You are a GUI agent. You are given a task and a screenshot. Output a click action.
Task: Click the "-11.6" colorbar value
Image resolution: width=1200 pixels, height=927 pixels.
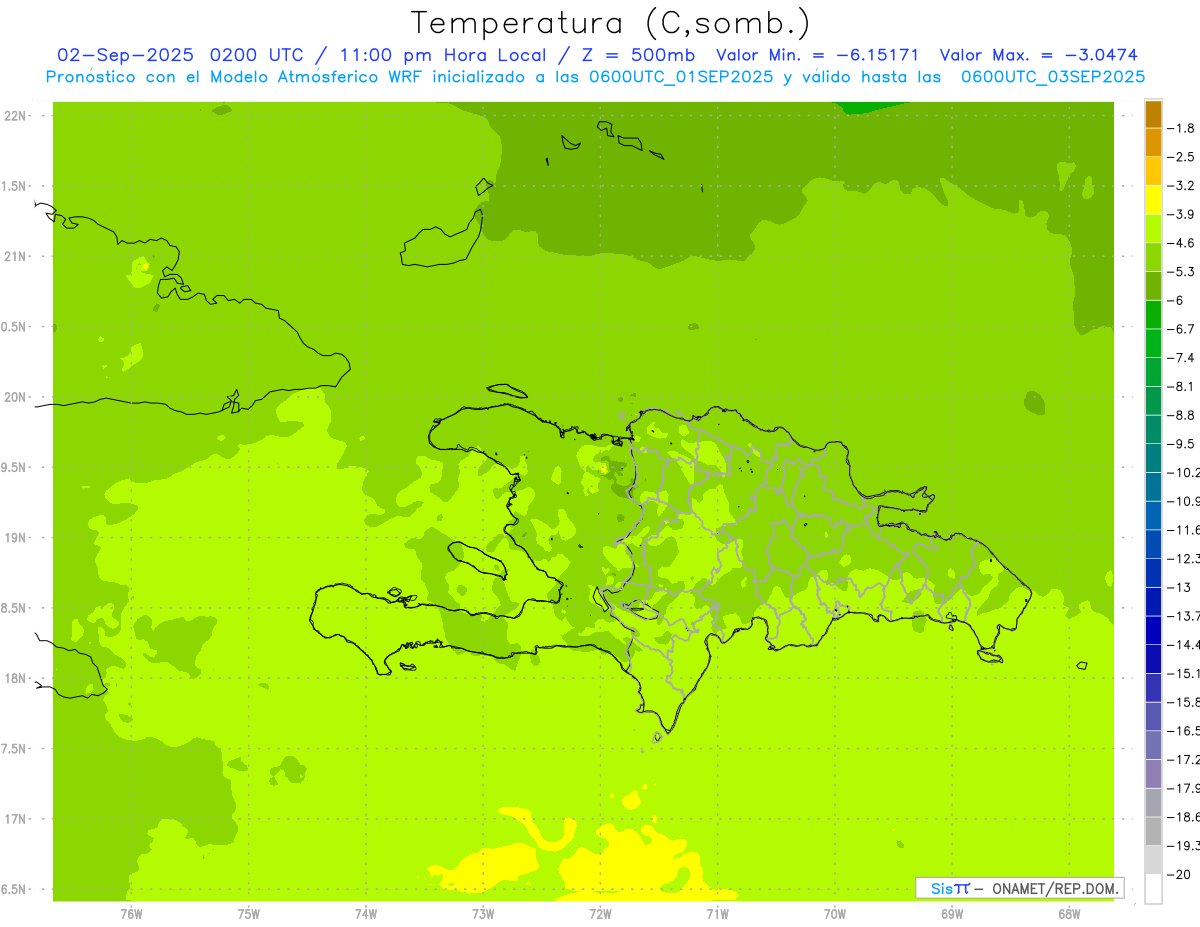click(1185, 530)
